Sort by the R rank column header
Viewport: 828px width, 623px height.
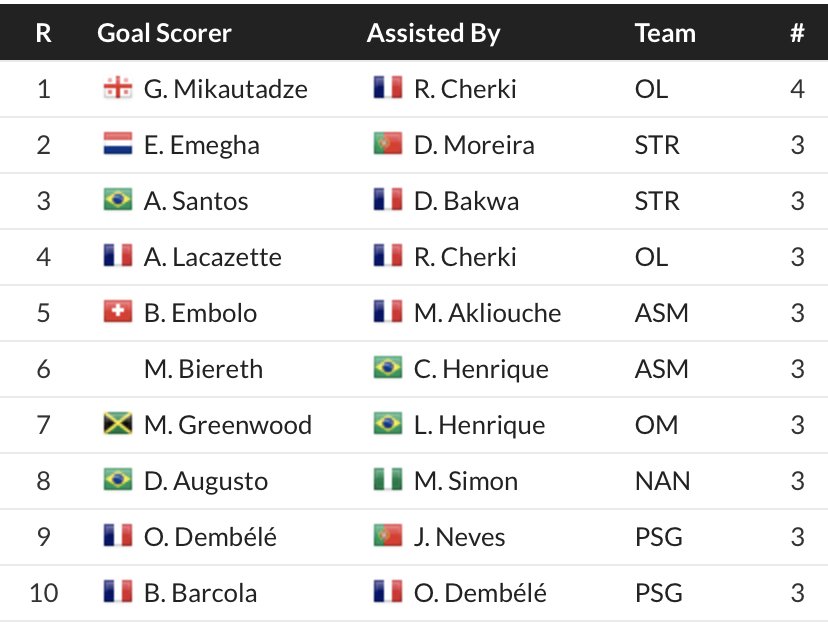[44, 33]
